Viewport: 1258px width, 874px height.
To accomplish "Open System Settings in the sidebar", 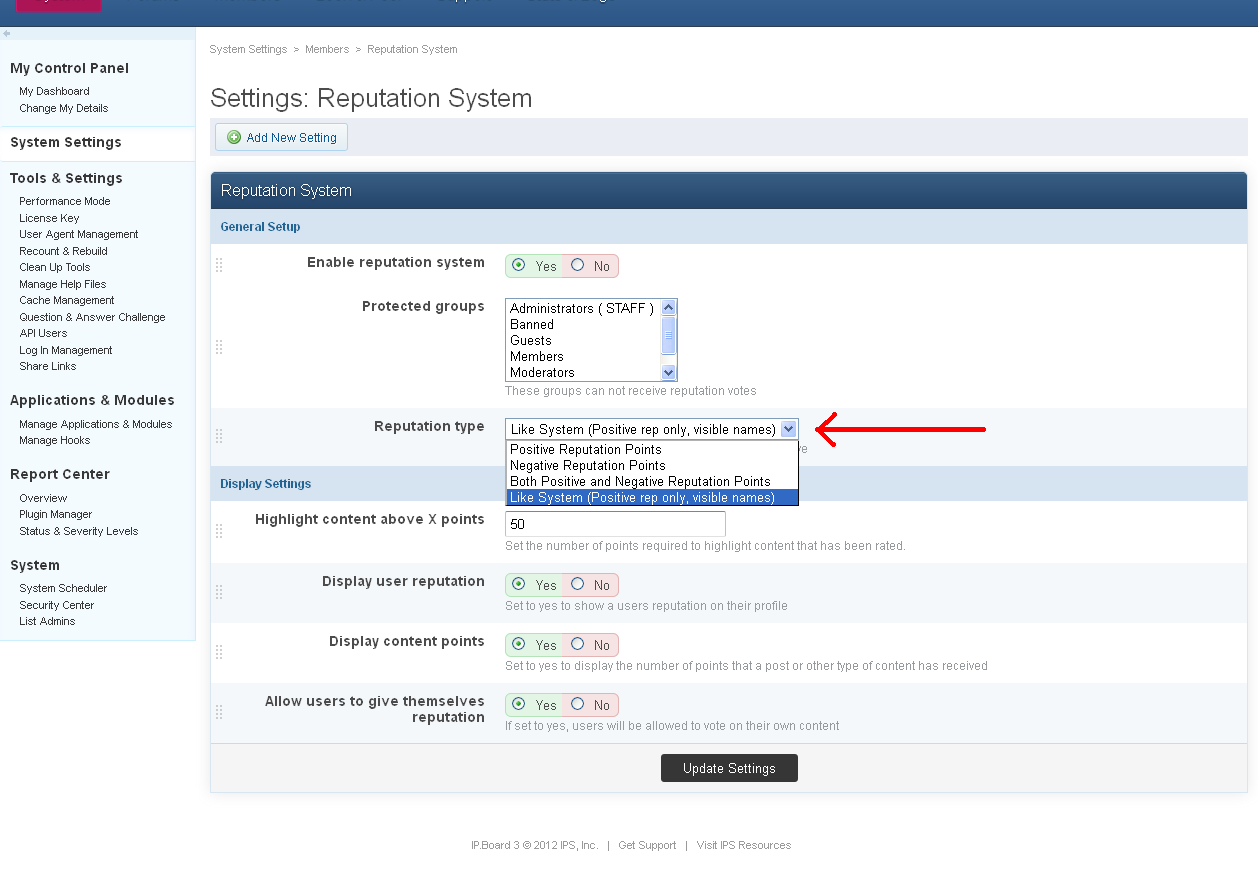I will [66, 143].
